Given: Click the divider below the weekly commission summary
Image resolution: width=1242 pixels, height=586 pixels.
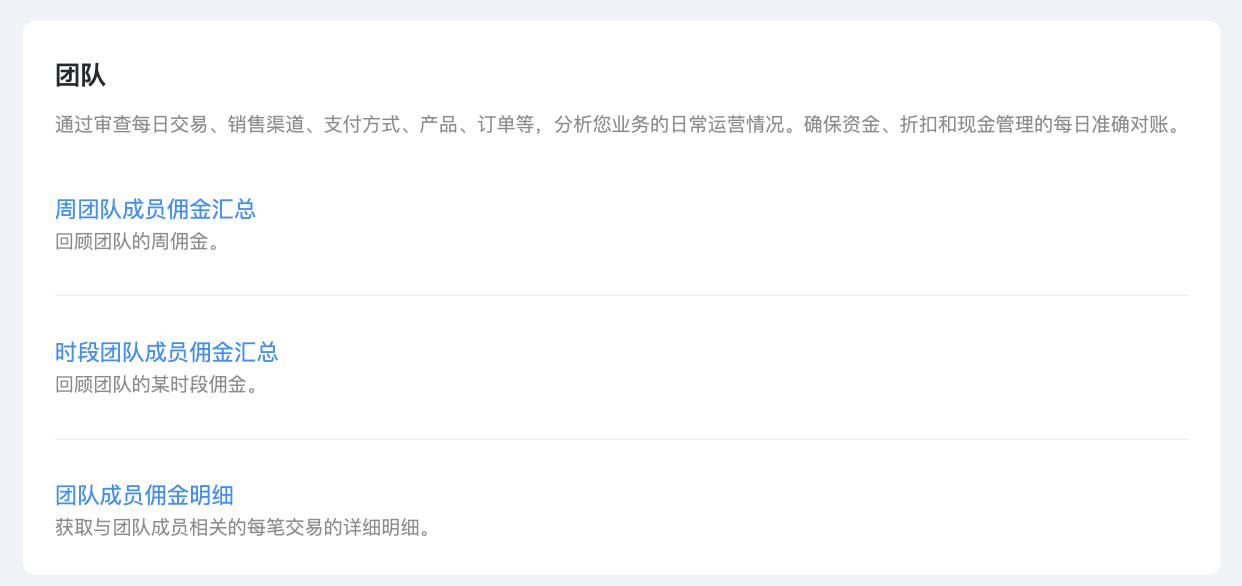Looking at the screenshot, I should tap(622, 295).
